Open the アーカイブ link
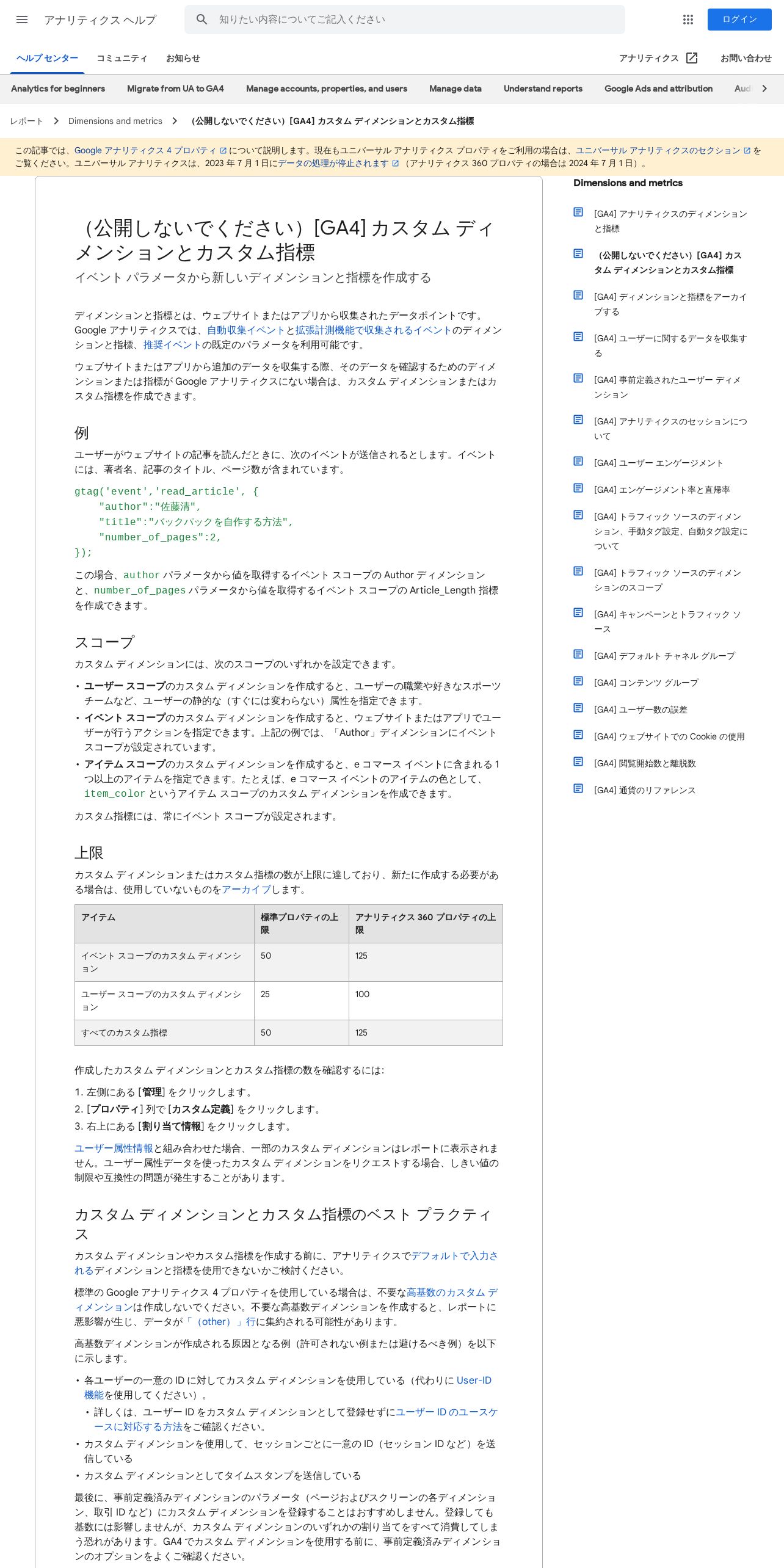Viewport: 784px width, 1568px height. click(246, 890)
